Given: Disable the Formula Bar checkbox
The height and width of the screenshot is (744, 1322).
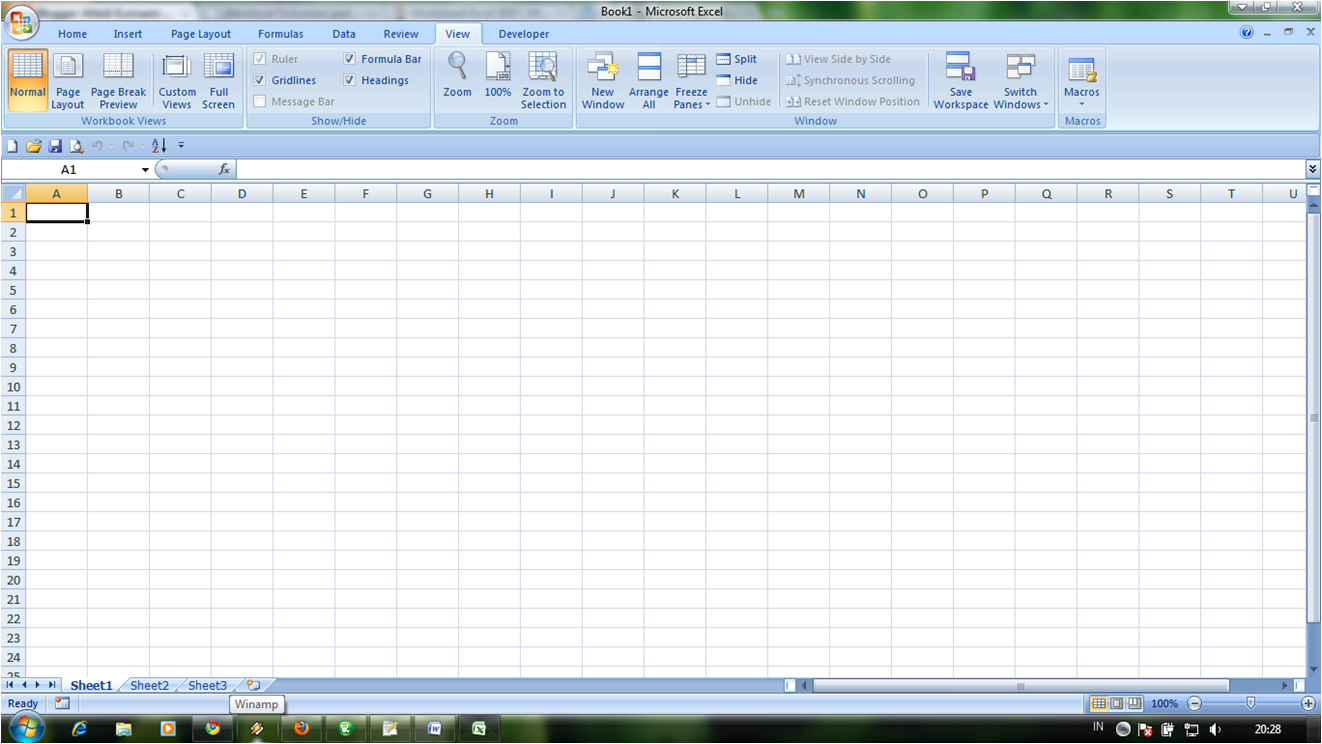Looking at the screenshot, I should tap(349, 58).
